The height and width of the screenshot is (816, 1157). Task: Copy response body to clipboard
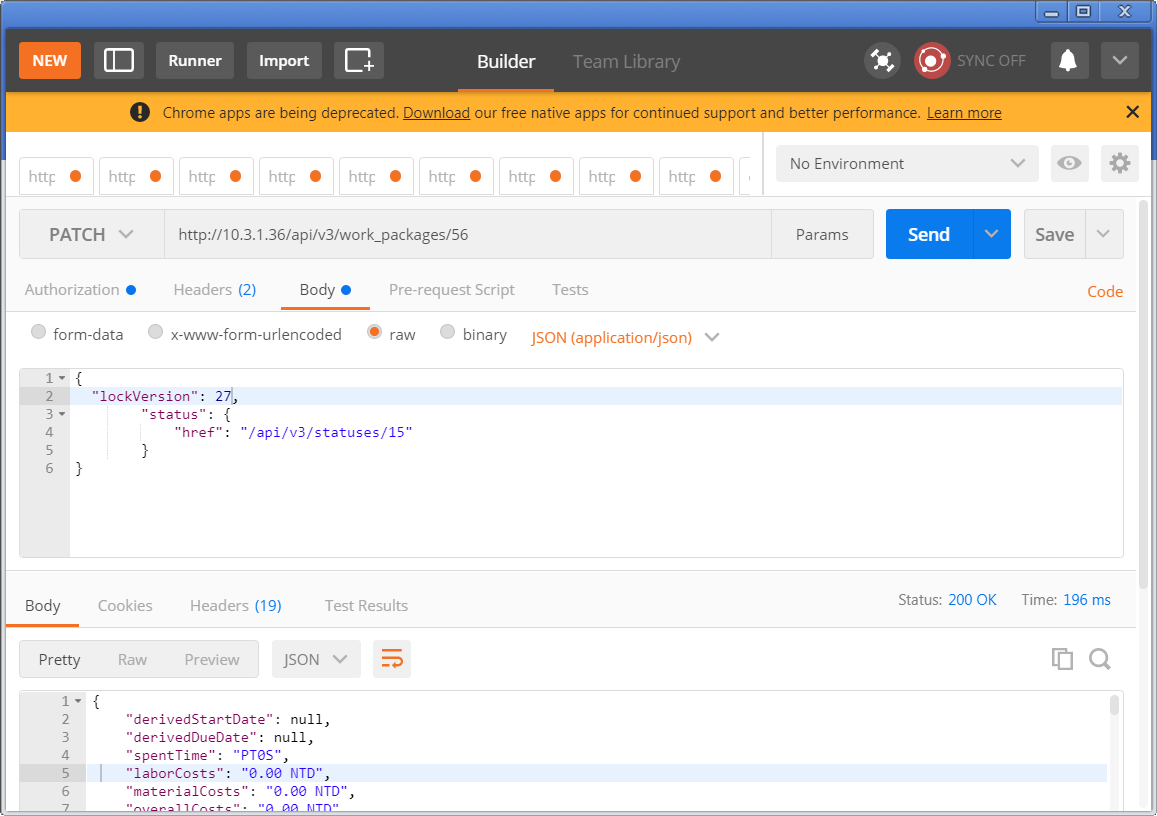(x=1062, y=658)
